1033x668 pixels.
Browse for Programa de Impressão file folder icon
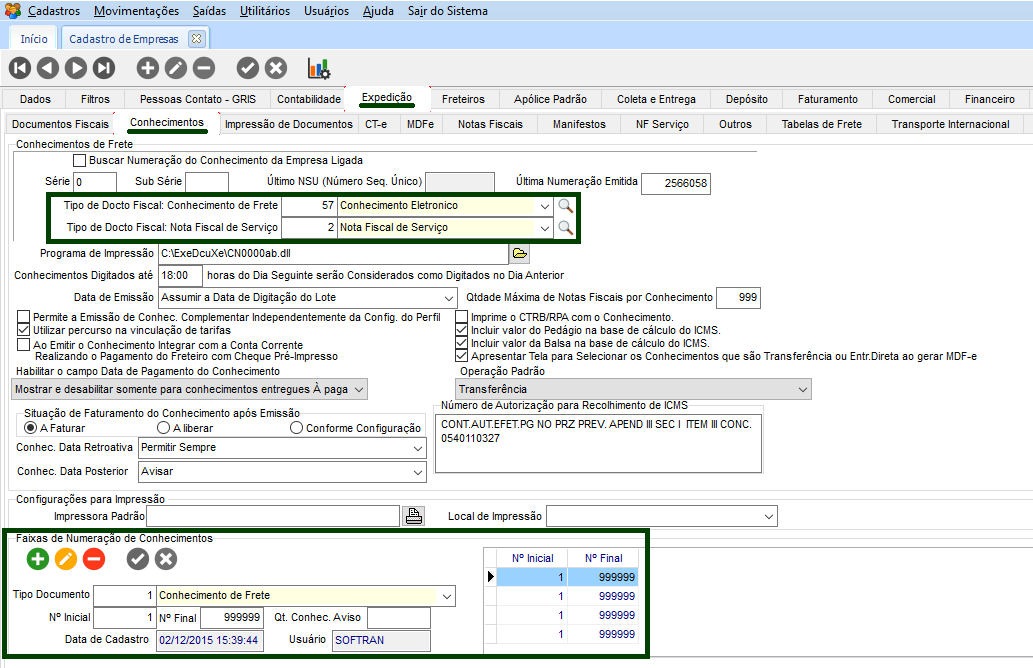coord(519,253)
